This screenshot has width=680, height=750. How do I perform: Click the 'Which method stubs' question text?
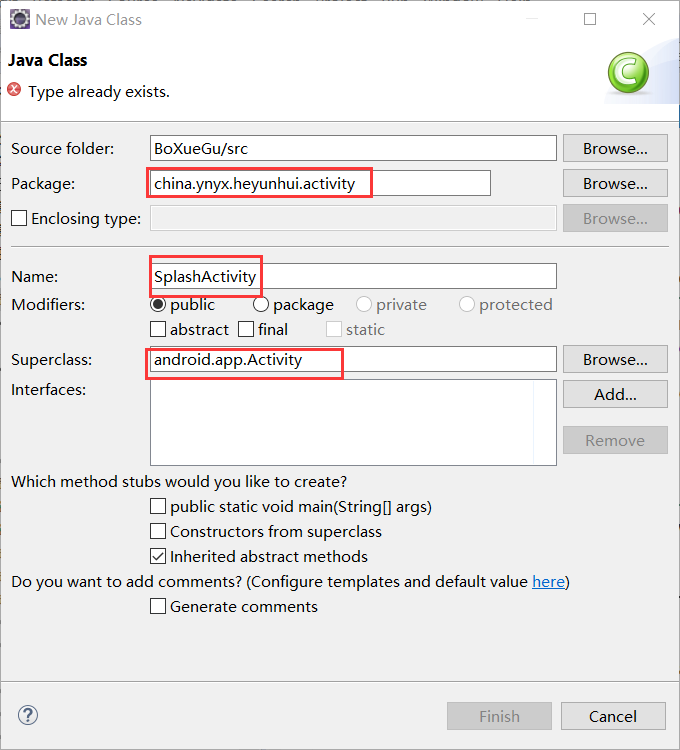pyautogui.click(x=179, y=481)
